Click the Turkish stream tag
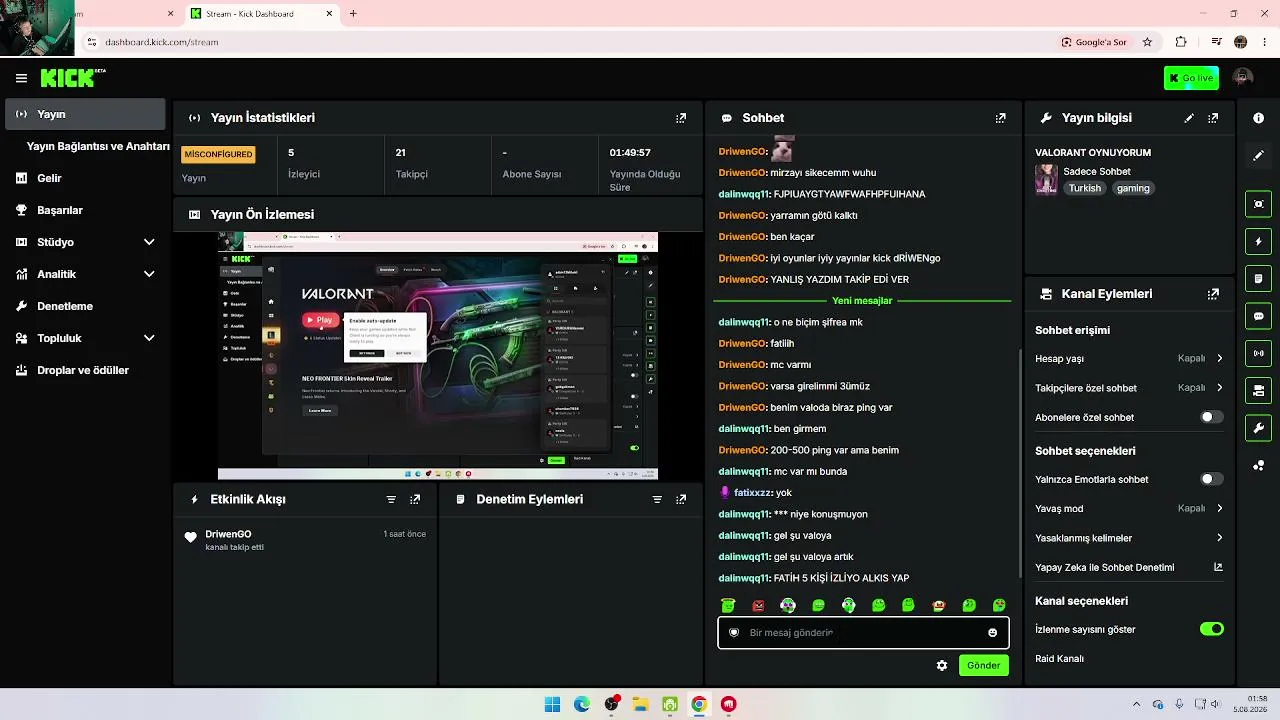Screen dimensions: 1280x720 [x=1084, y=188]
